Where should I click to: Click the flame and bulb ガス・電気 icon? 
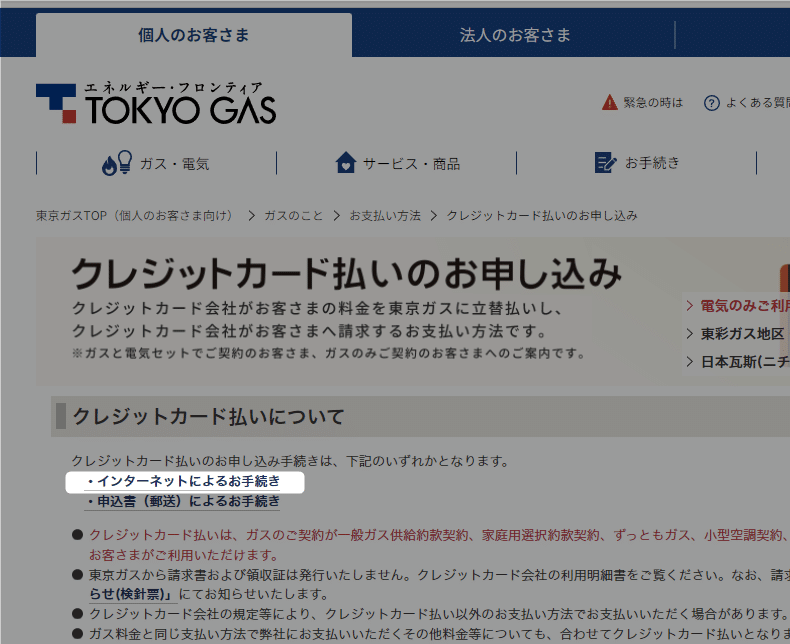(117, 163)
